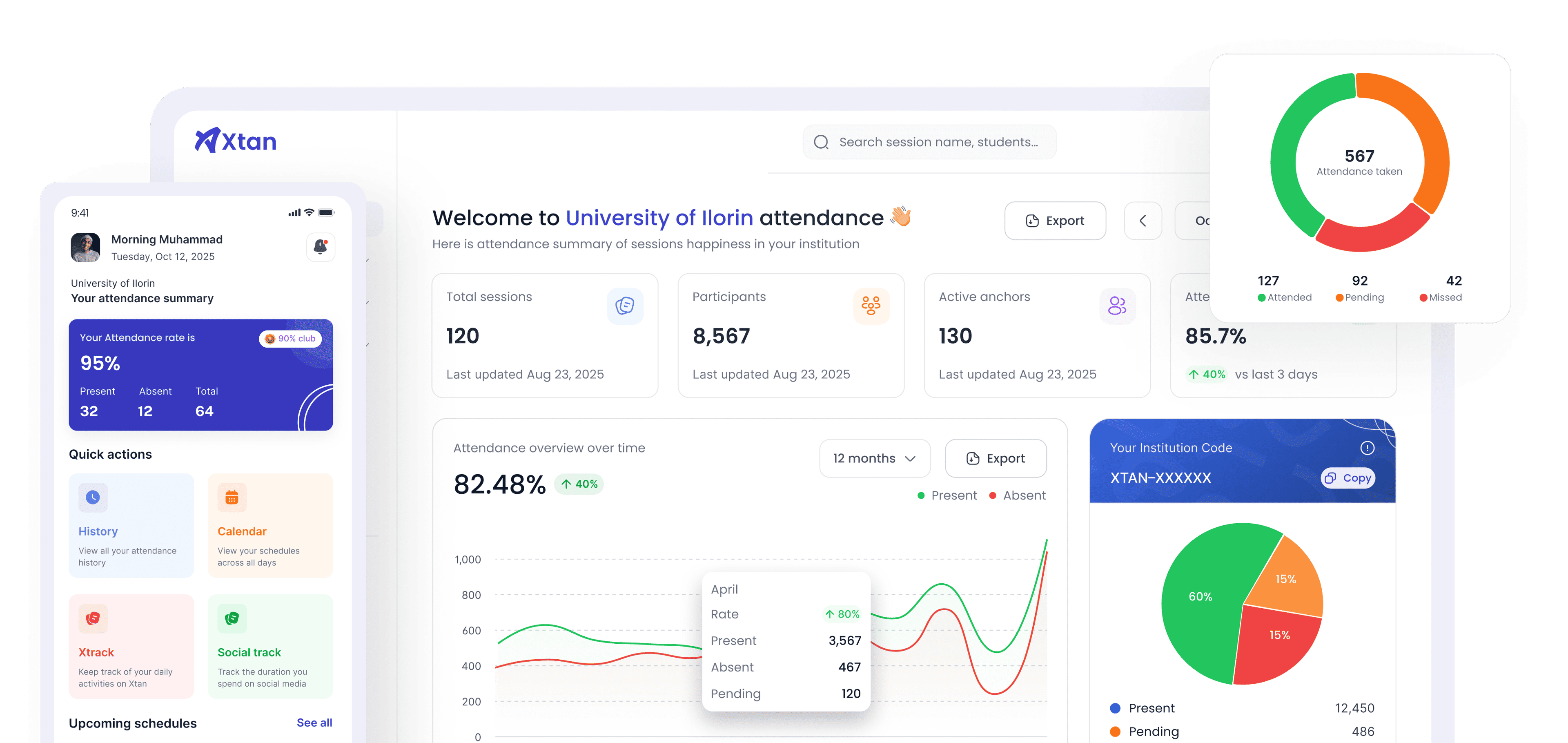Click the mobile signal strength icon

(294, 212)
